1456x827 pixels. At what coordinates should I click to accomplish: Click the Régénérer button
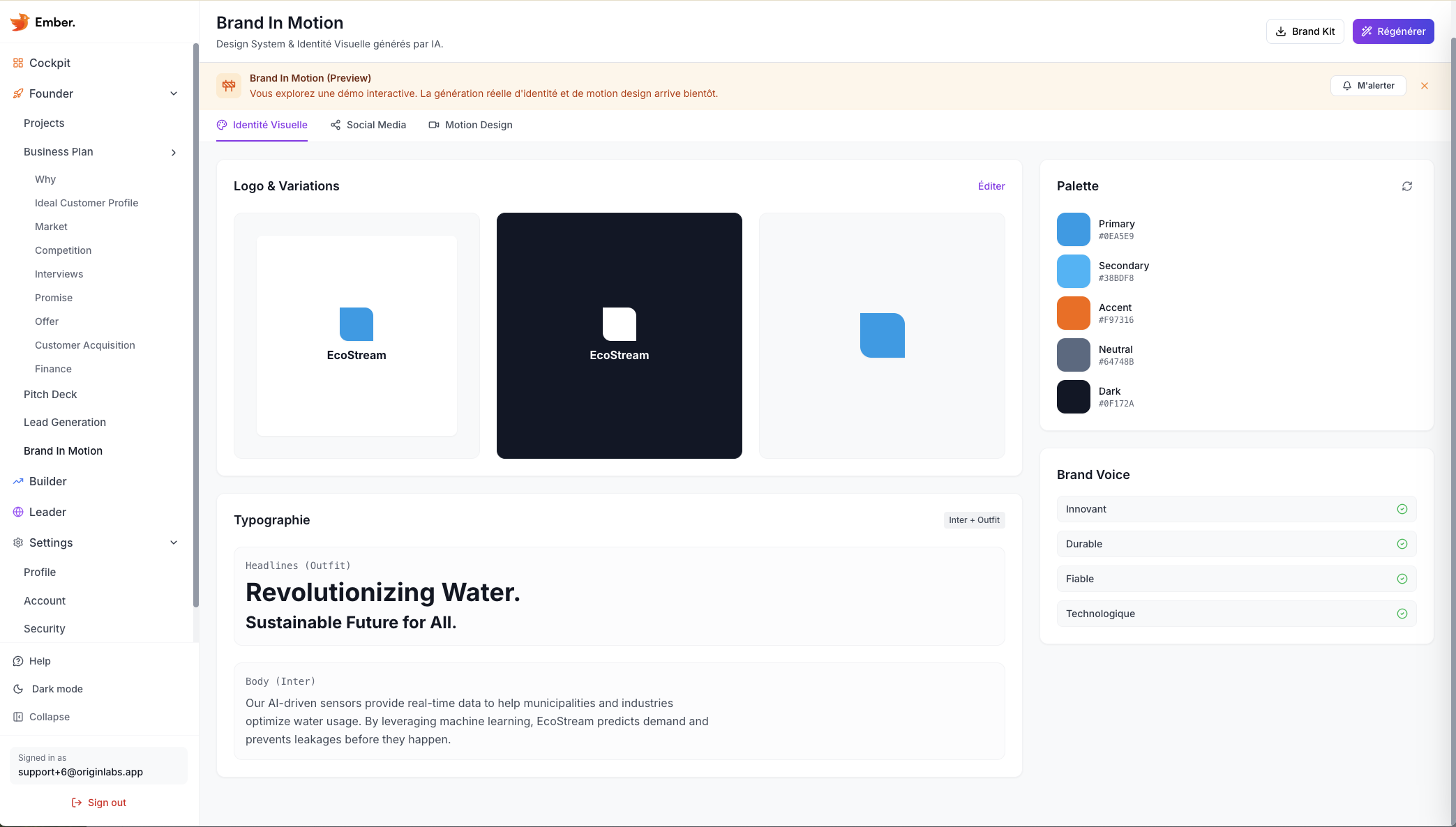tap(1393, 31)
